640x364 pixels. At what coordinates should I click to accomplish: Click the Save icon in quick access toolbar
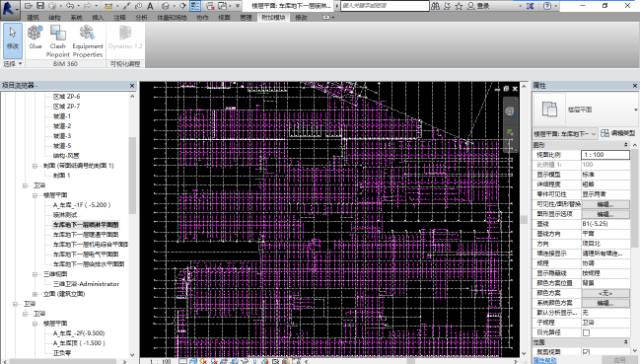(40, 6)
